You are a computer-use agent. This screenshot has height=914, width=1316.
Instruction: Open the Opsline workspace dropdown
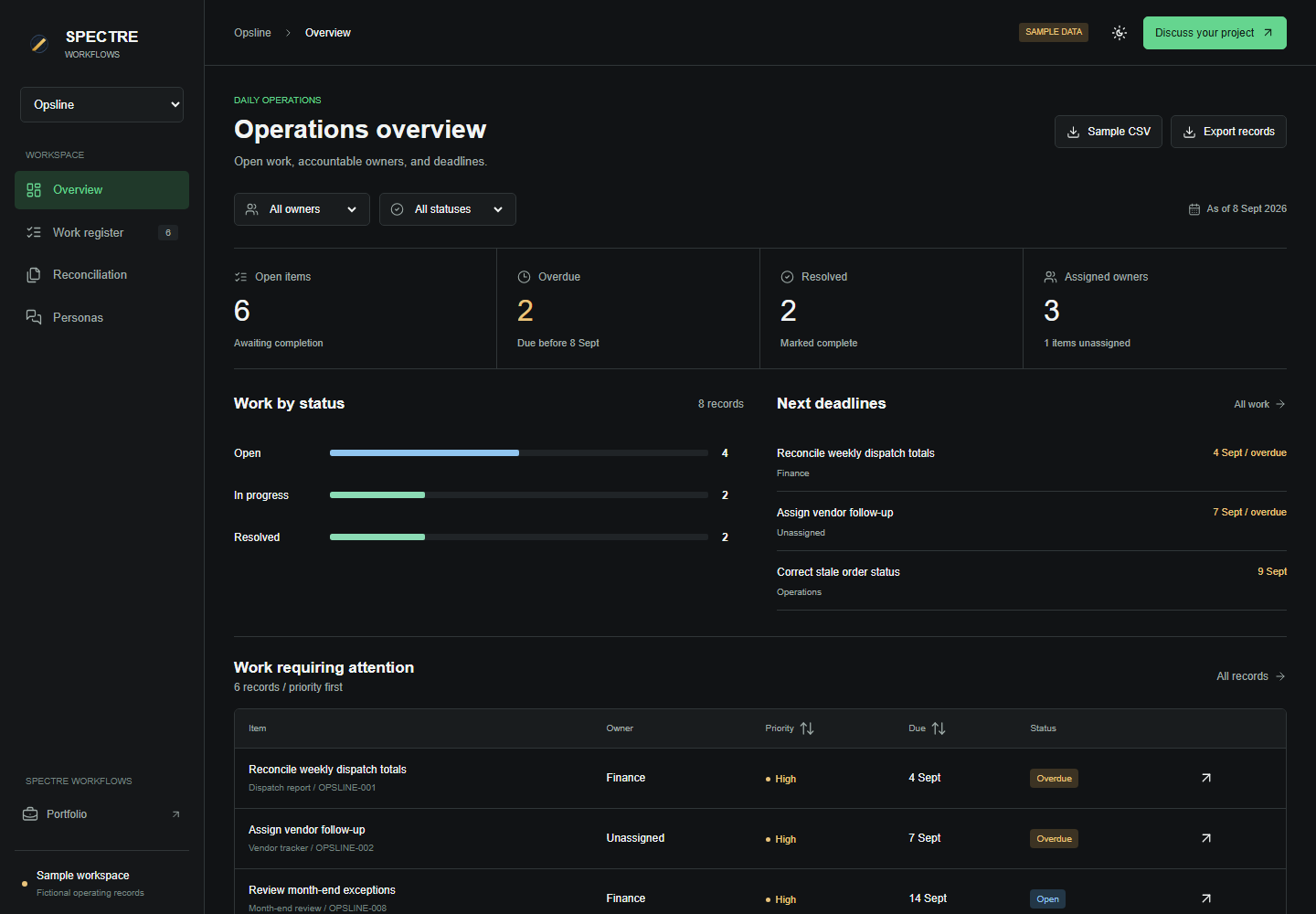coord(101,104)
